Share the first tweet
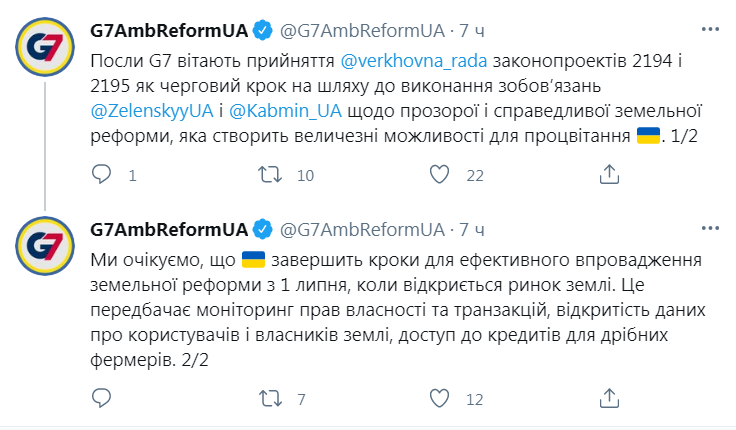736x430 pixels. point(607,176)
